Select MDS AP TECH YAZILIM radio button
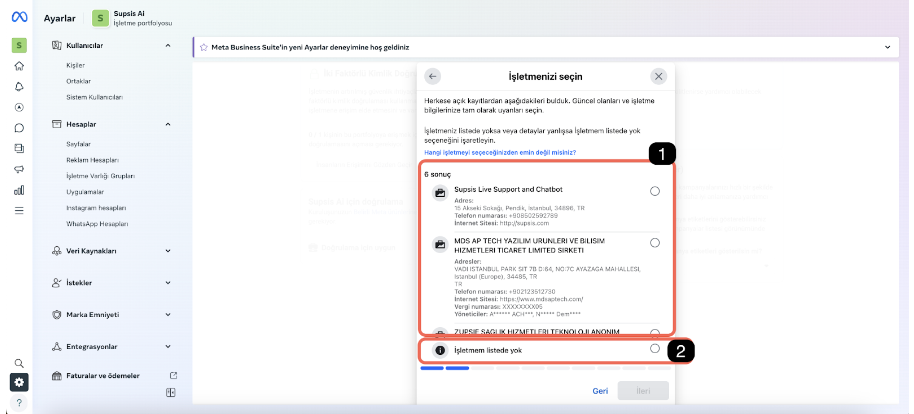Viewport: 914px width, 414px height. click(x=655, y=243)
